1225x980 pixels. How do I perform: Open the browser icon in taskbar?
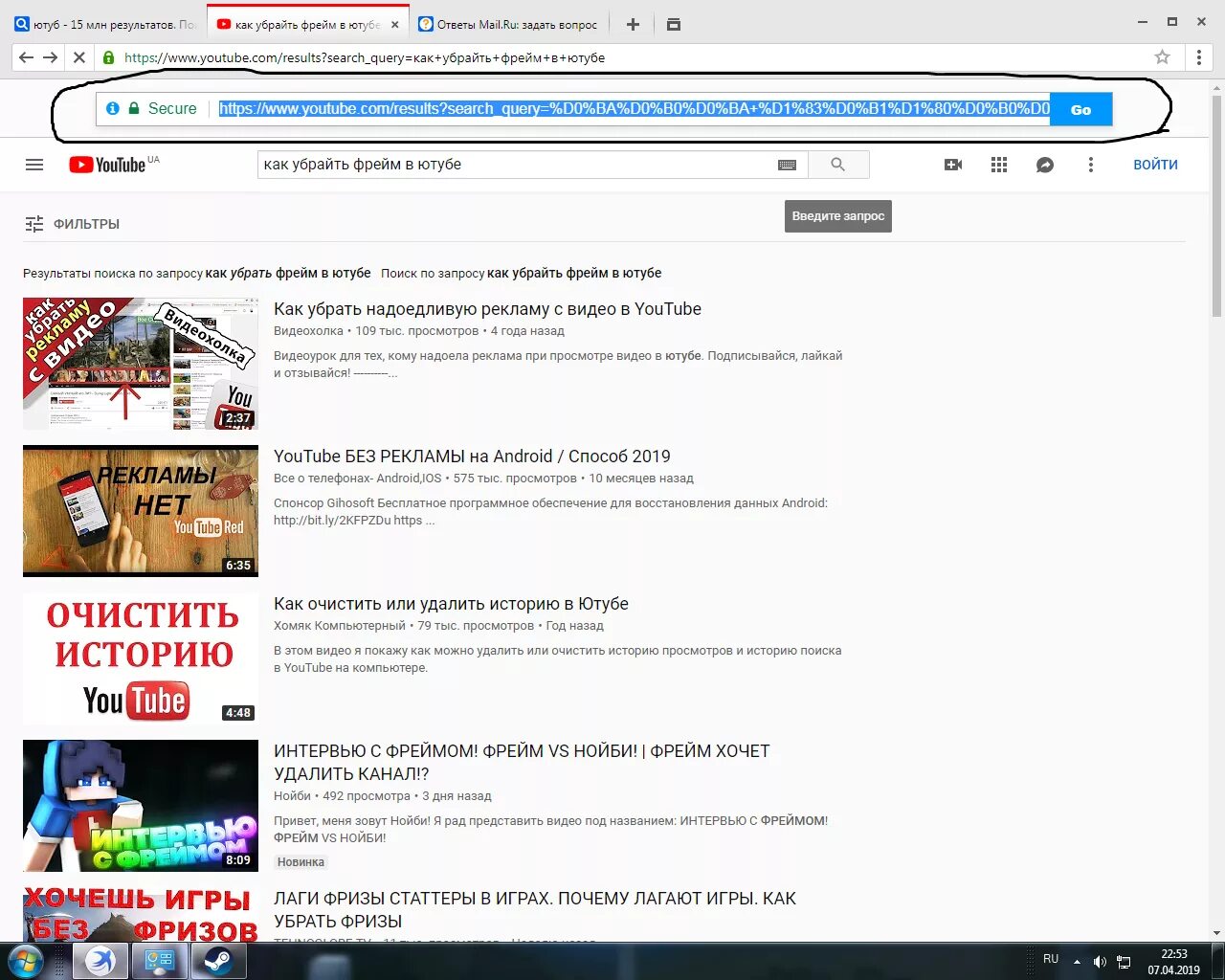[100, 961]
